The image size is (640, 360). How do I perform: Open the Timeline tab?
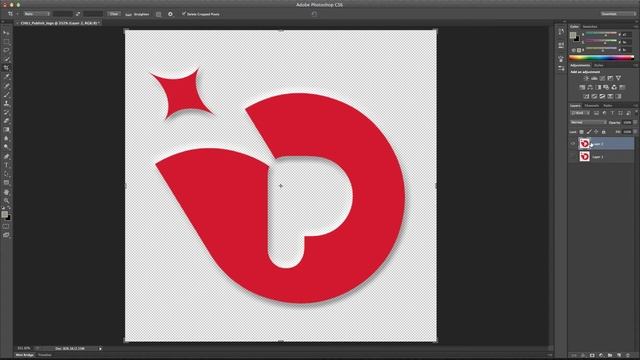(x=45, y=355)
